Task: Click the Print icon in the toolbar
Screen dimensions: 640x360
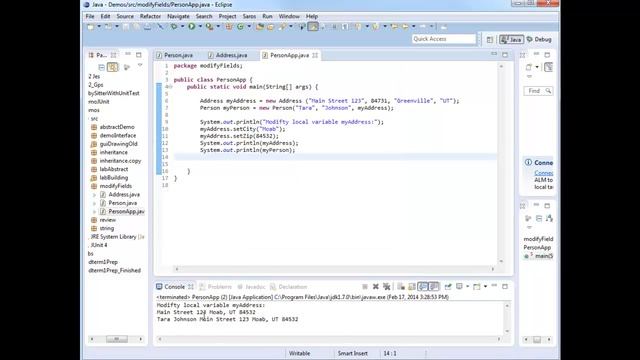Action: click(x=147, y=27)
